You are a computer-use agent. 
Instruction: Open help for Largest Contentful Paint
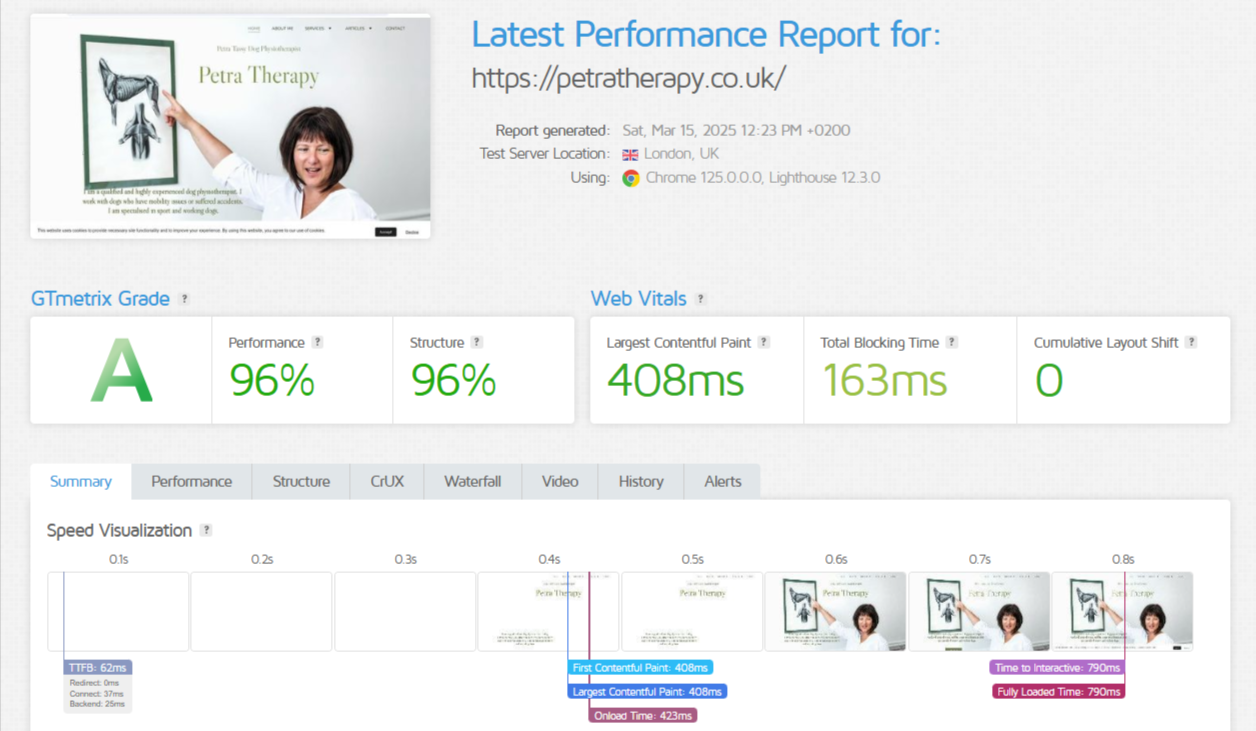coord(763,342)
